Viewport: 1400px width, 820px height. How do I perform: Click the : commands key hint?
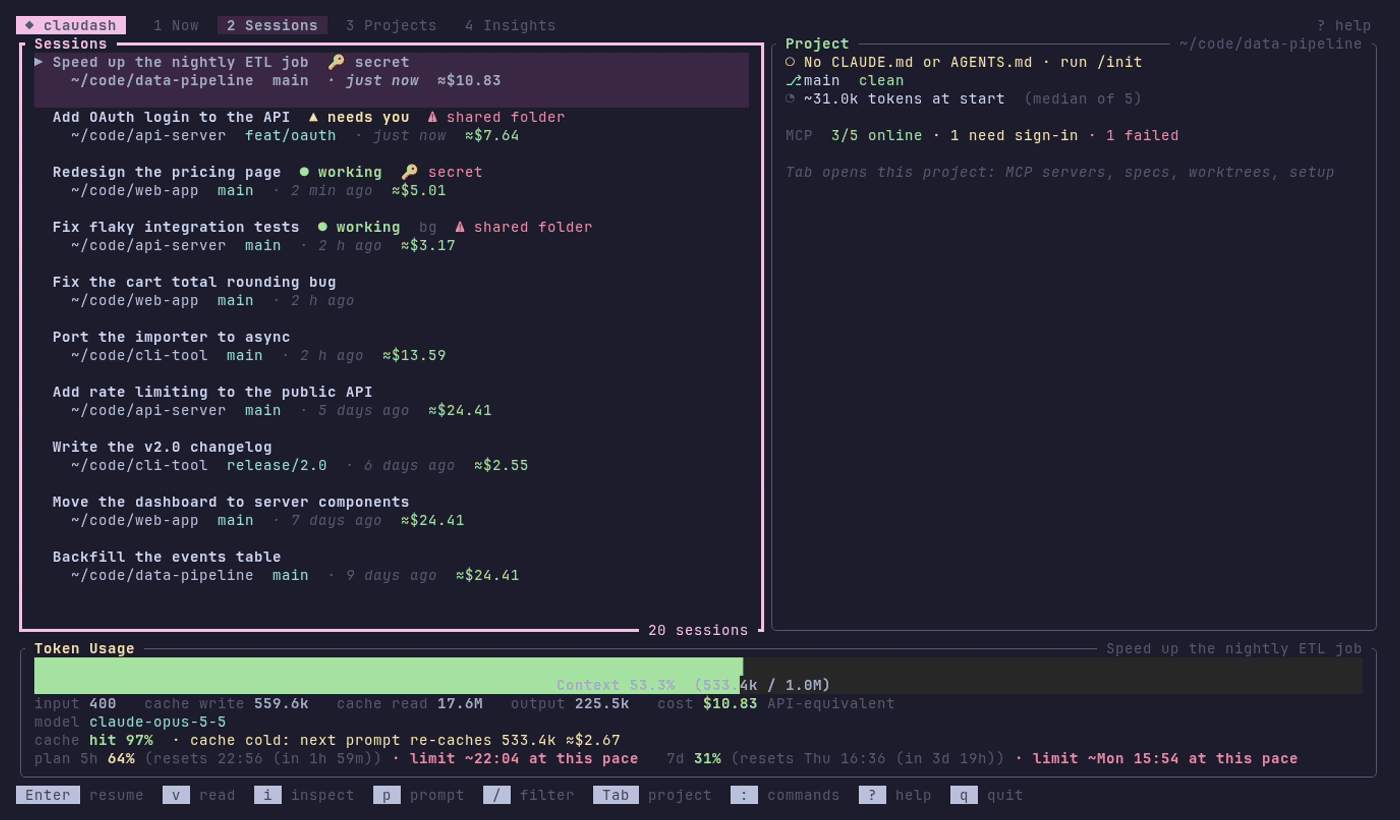coord(785,795)
